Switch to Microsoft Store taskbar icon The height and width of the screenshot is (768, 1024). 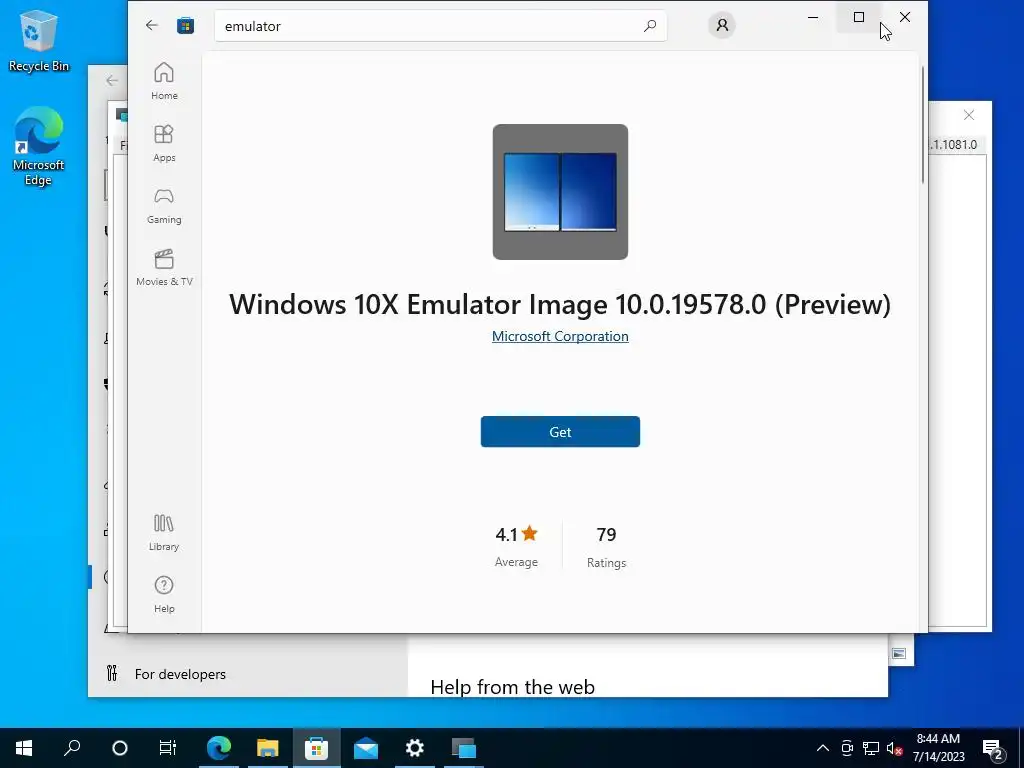click(317, 748)
